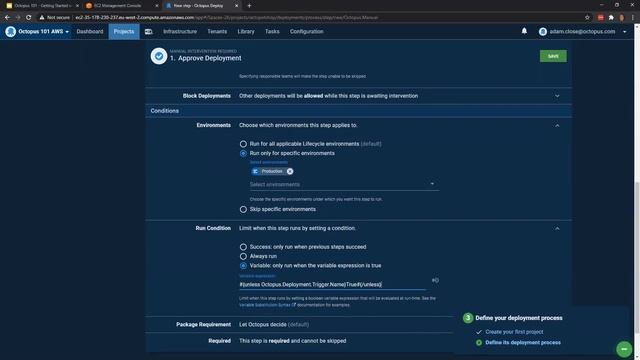Expand the Package Requirement section
The width and height of the screenshot is (640, 360).
click(x=299, y=324)
